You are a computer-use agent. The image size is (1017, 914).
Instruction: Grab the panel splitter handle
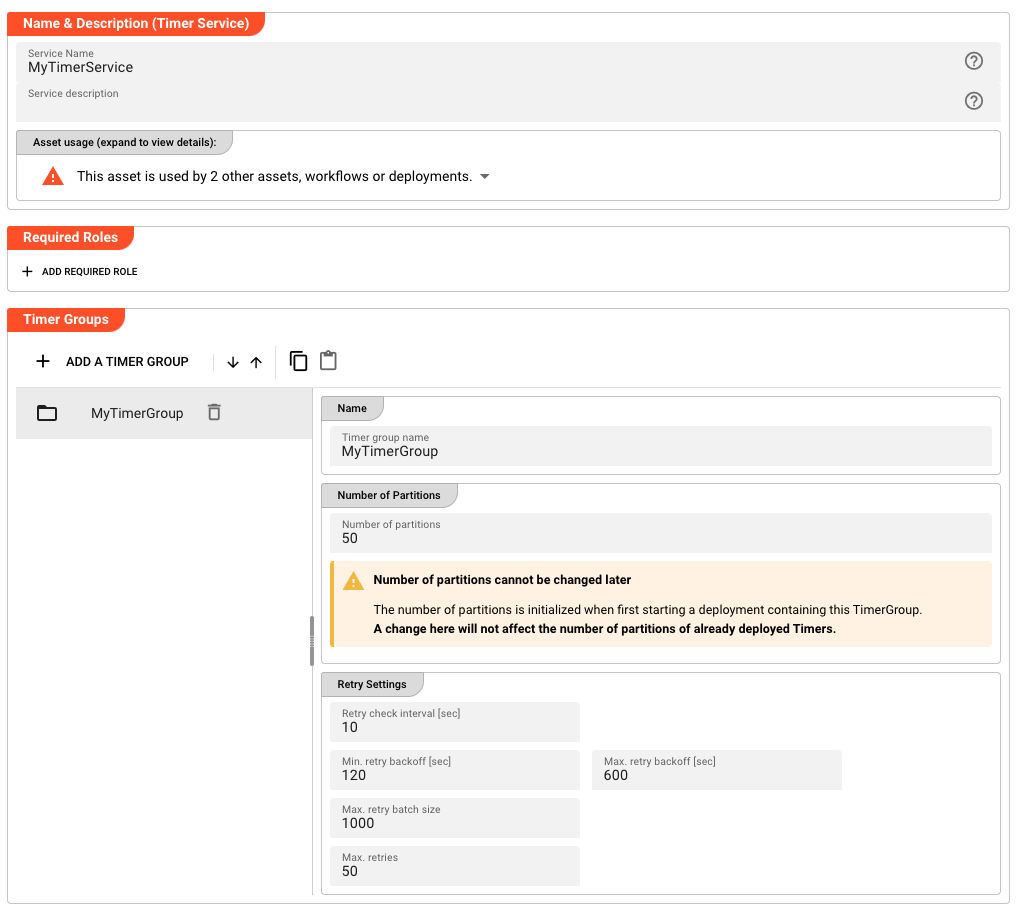click(x=312, y=641)
